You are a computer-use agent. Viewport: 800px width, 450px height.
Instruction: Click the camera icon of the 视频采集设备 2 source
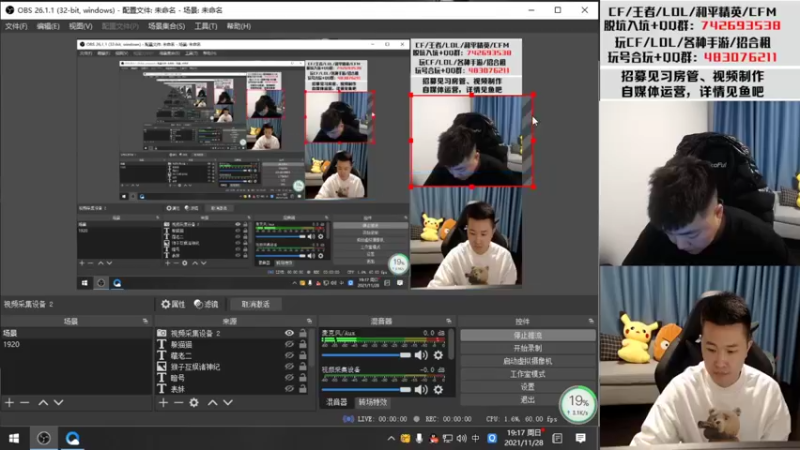pyautogui.click(x=162, y=333)
